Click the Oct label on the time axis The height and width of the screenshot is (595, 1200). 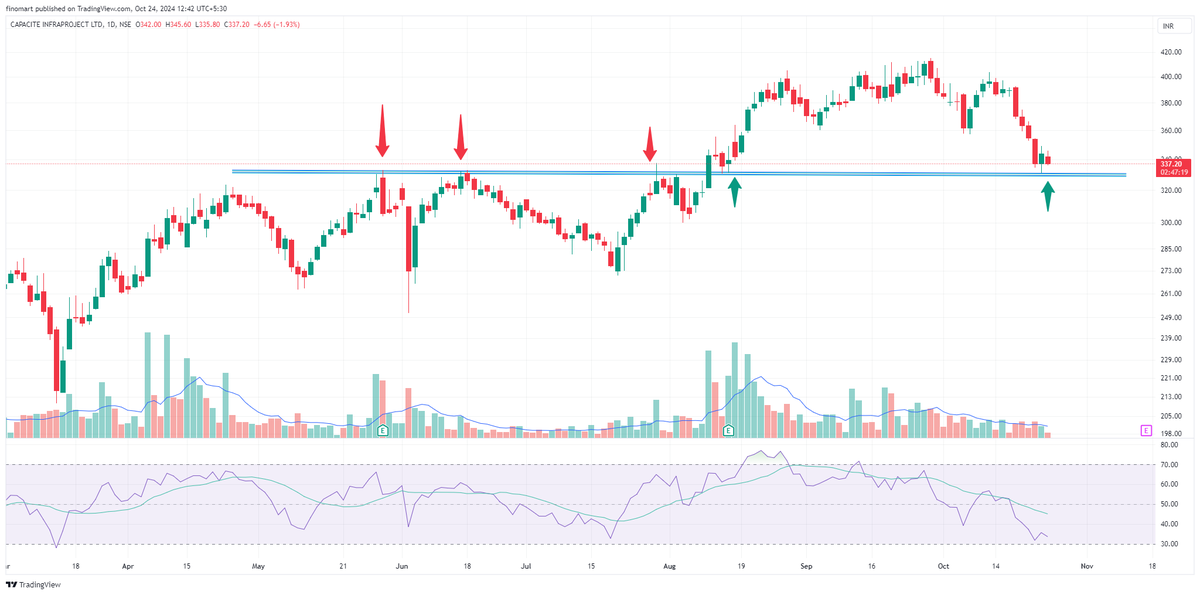pyautogui.click(x=944, y=565)
